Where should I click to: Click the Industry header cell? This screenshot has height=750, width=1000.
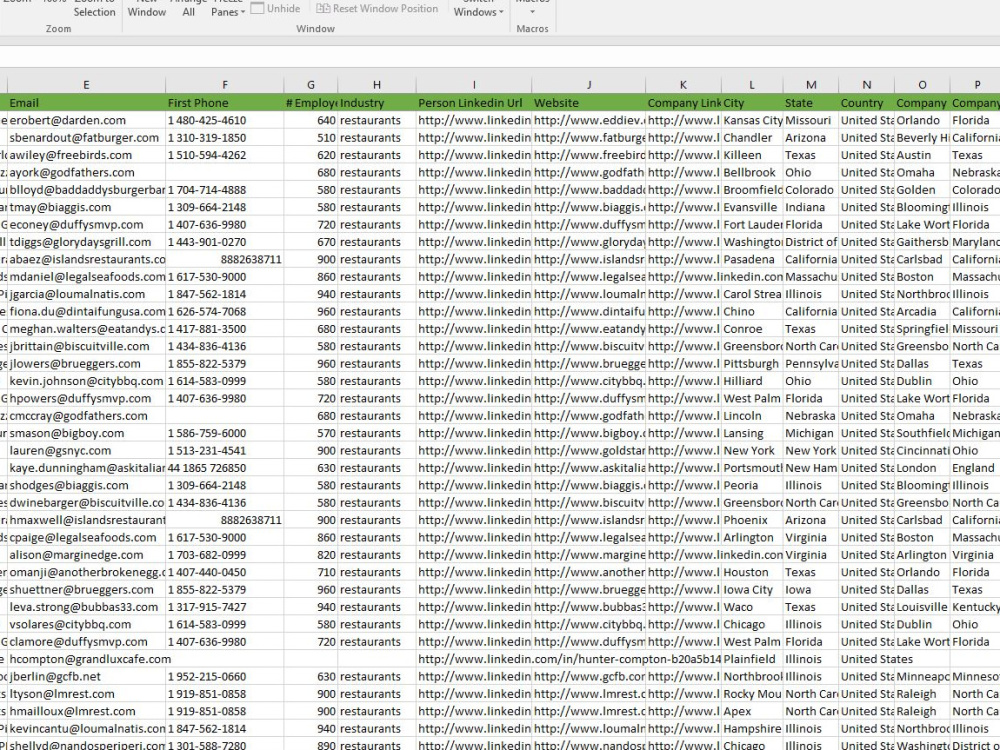click(x=377, y=103)
